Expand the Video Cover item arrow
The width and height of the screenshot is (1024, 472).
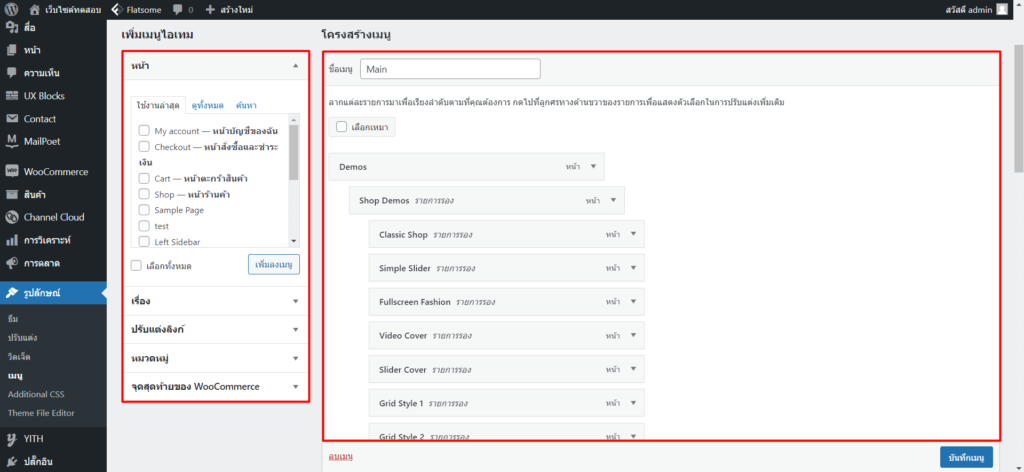[x=633, y=336]
